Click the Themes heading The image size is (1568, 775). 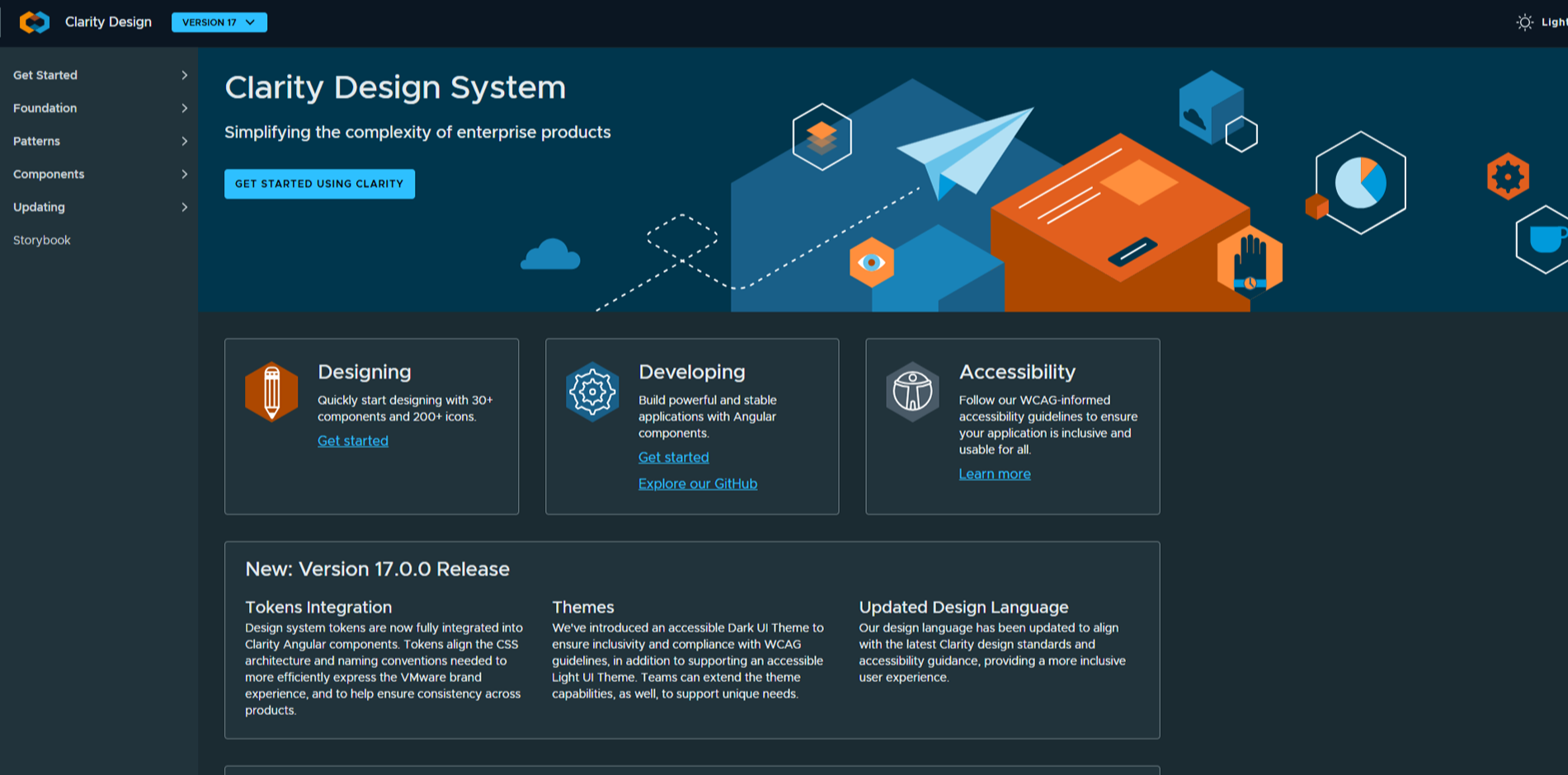pyautogui.click(x=583, y=607)
